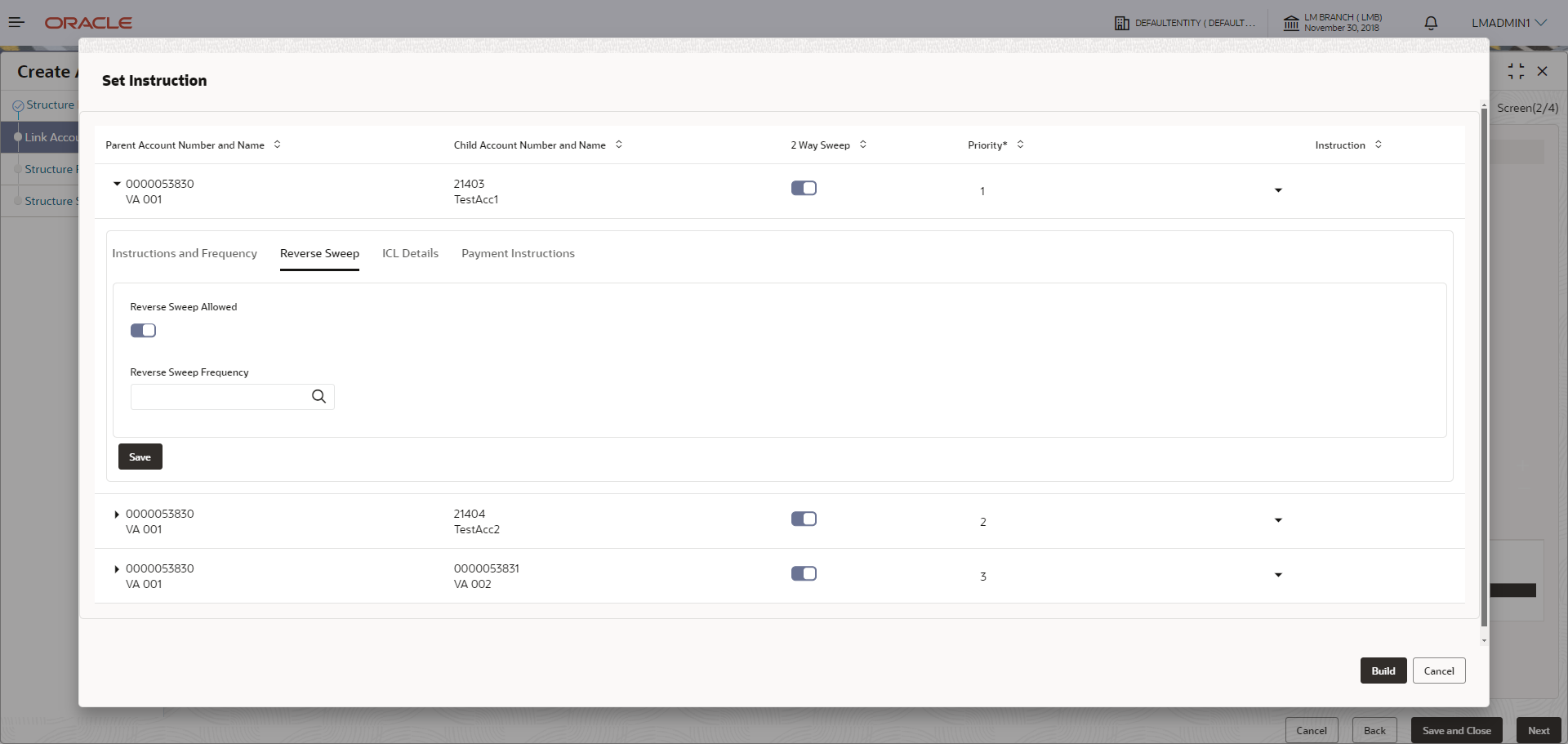Click Save and Close in background window
Viewport: 1568px width, 744px height.
tap(1456, 731)
